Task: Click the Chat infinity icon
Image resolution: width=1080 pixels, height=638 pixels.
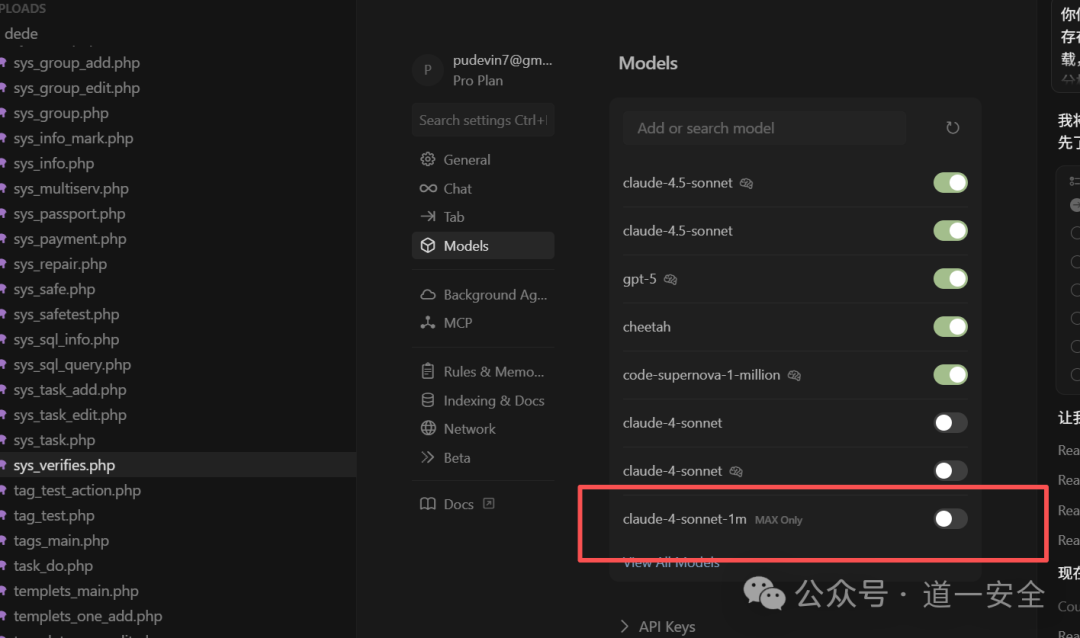Action: coord(428,188)
